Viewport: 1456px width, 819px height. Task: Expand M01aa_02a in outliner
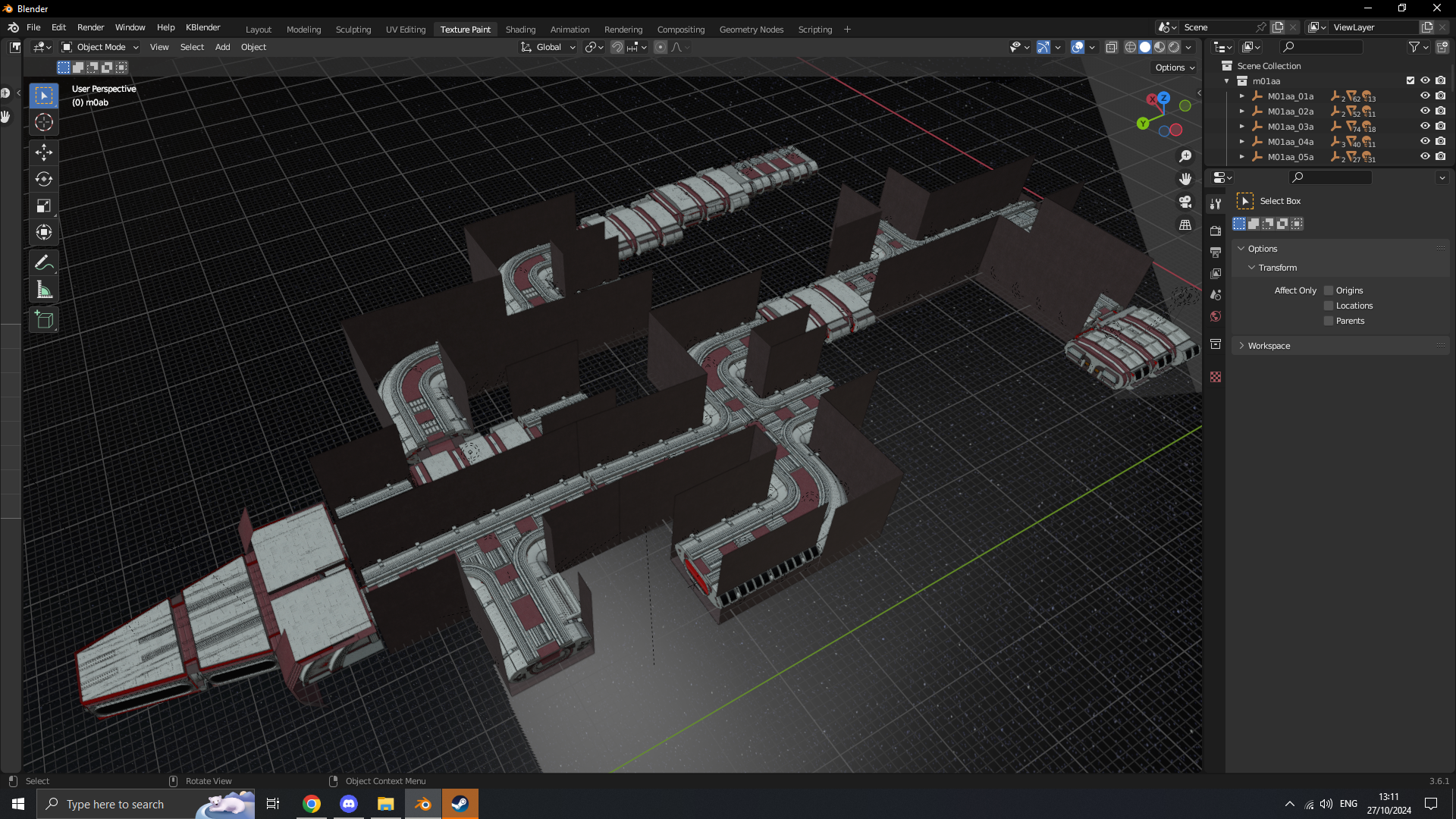pos(1241,111)
